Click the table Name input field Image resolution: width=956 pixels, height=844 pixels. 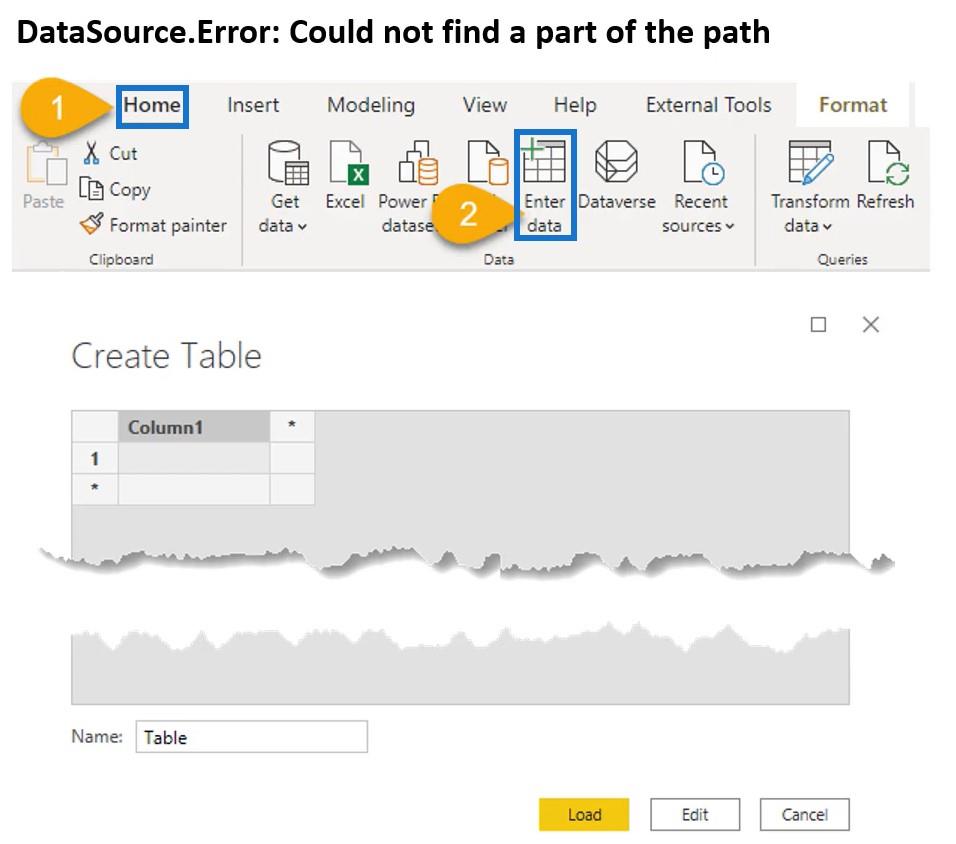(x=251, y=737)
